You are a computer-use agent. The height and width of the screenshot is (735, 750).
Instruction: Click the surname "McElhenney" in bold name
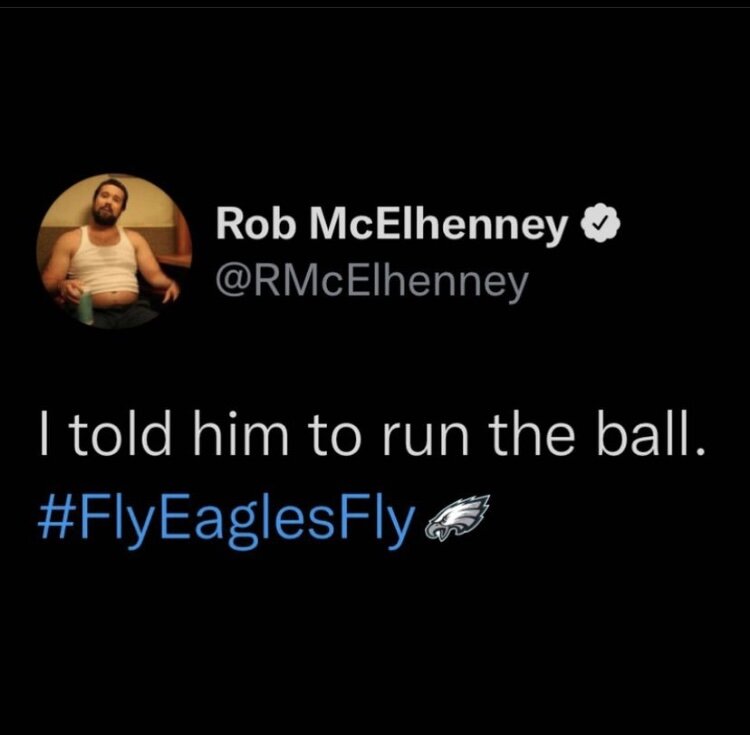tap(436, 228)
